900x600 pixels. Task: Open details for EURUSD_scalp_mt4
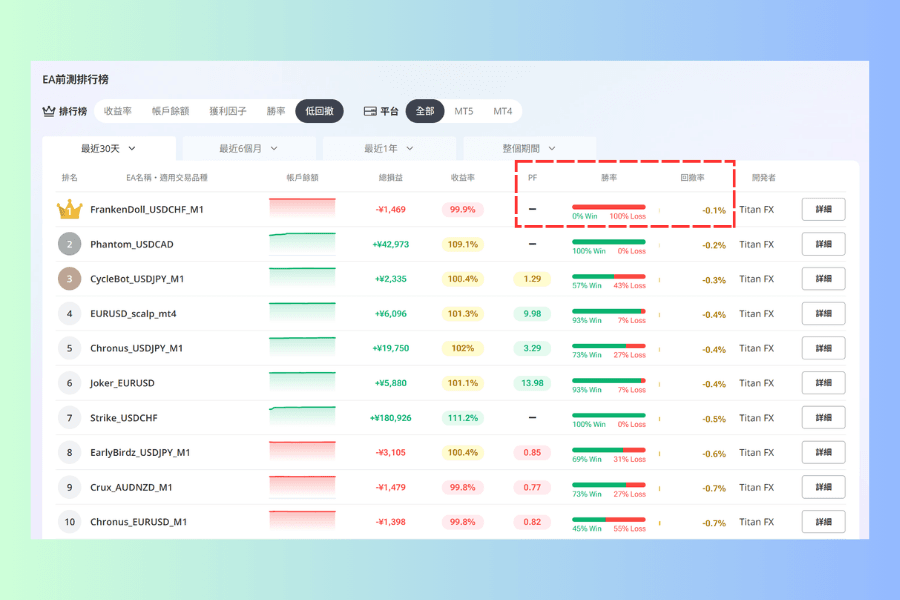(824, 313)
